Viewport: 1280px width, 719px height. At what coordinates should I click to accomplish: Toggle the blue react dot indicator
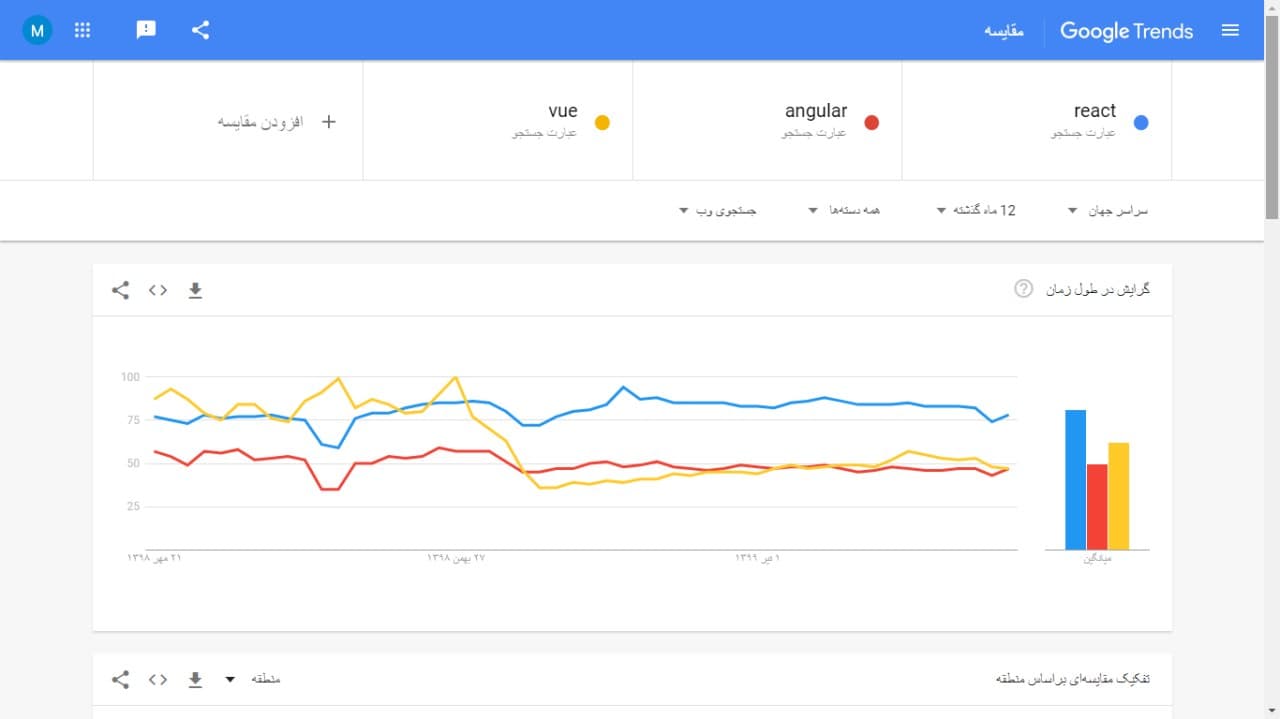[1140, 122]
